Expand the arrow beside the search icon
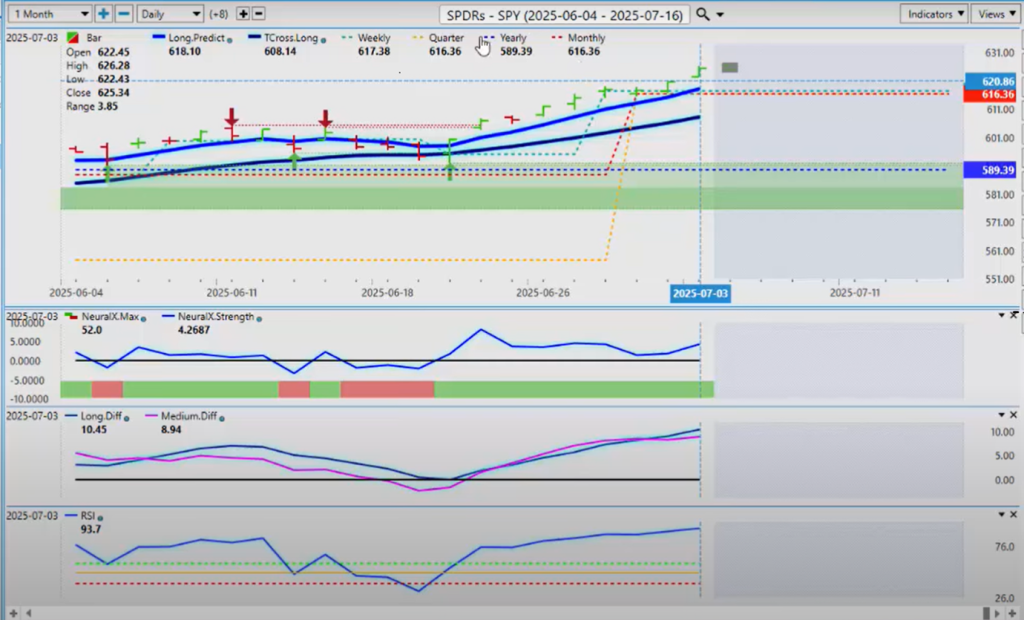 point(720,15)
